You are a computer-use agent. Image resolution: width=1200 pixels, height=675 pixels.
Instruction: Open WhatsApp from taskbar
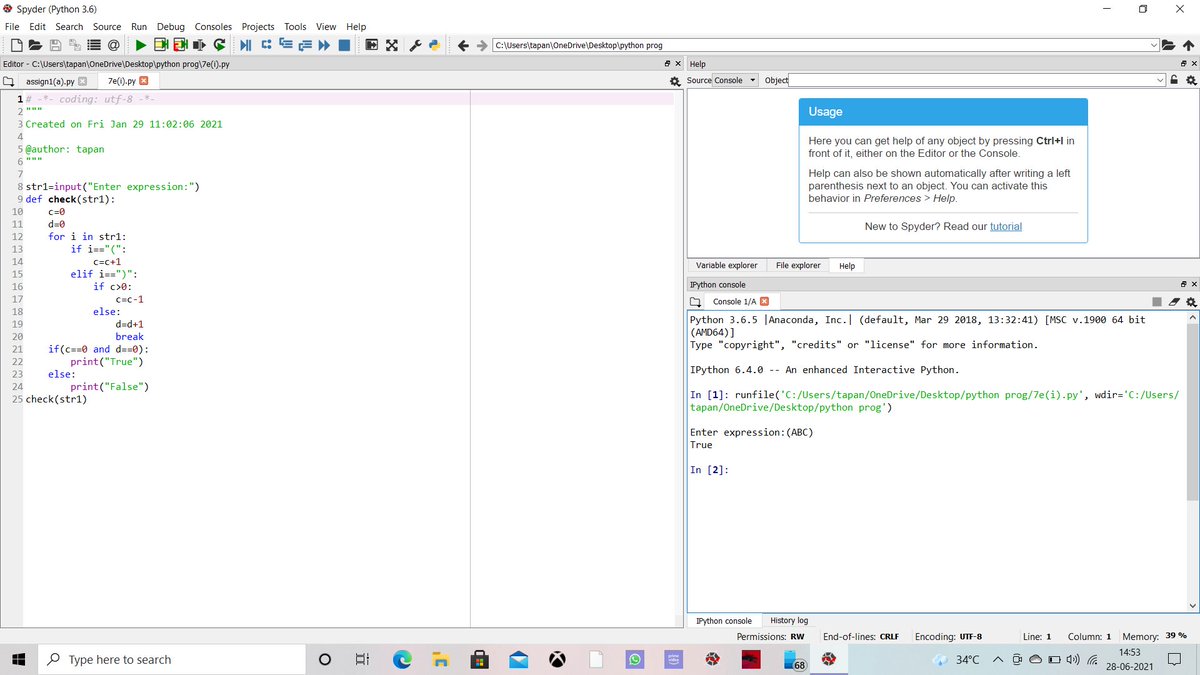pyautogui.click(x=635, y=660)
